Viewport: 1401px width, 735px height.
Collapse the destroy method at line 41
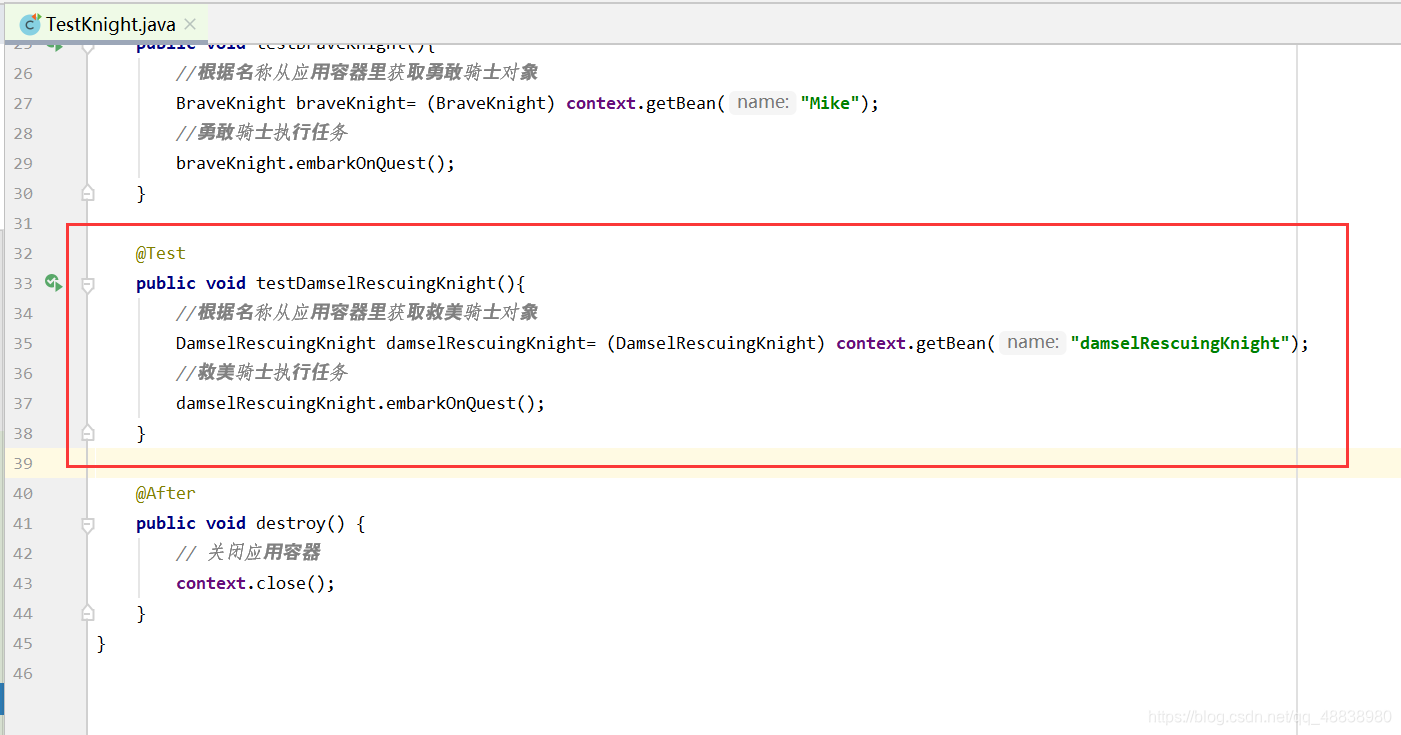[x=88, y=524]
